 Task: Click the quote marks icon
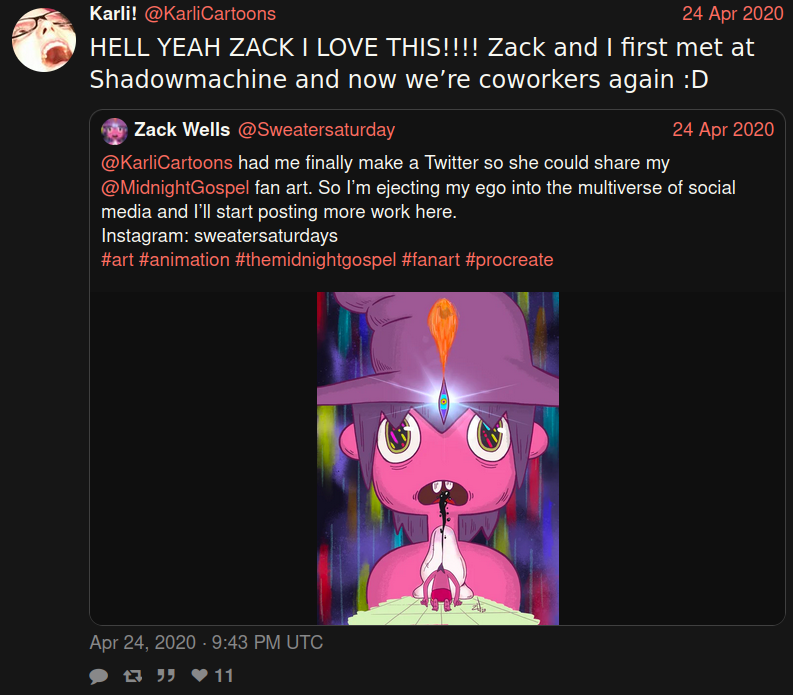[166, 675]
